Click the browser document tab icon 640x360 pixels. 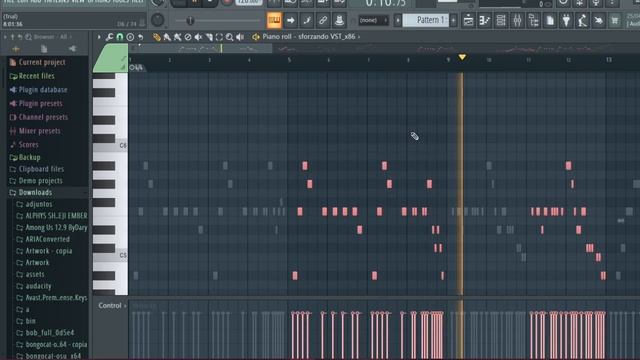(44, 49)
